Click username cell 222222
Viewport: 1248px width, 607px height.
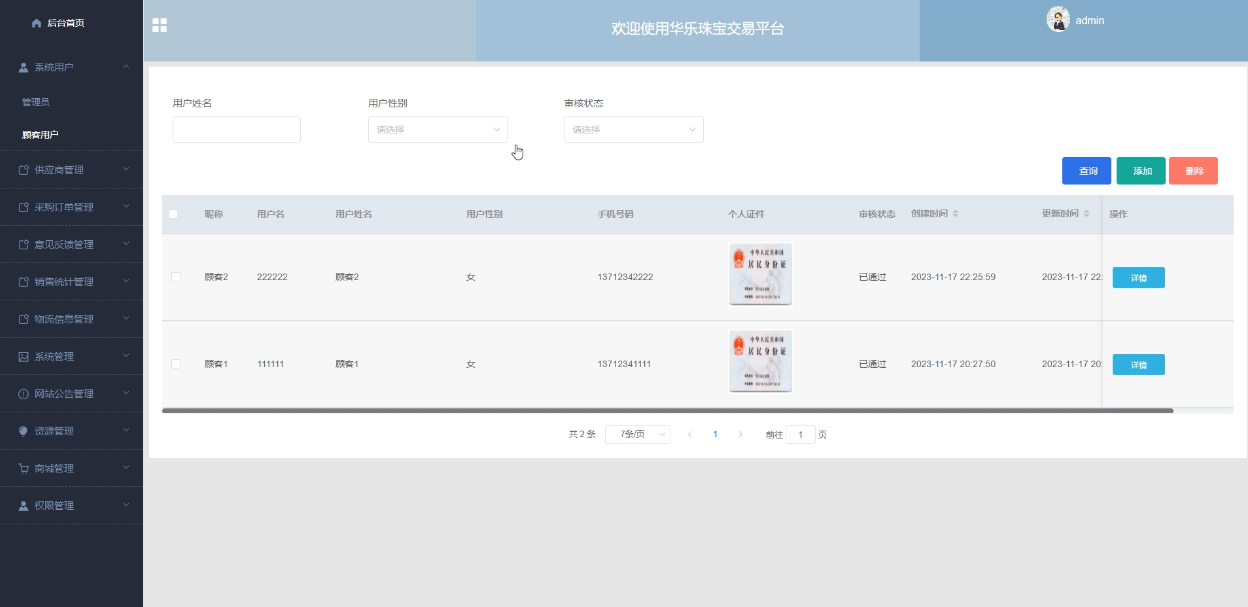pos(272,277)
